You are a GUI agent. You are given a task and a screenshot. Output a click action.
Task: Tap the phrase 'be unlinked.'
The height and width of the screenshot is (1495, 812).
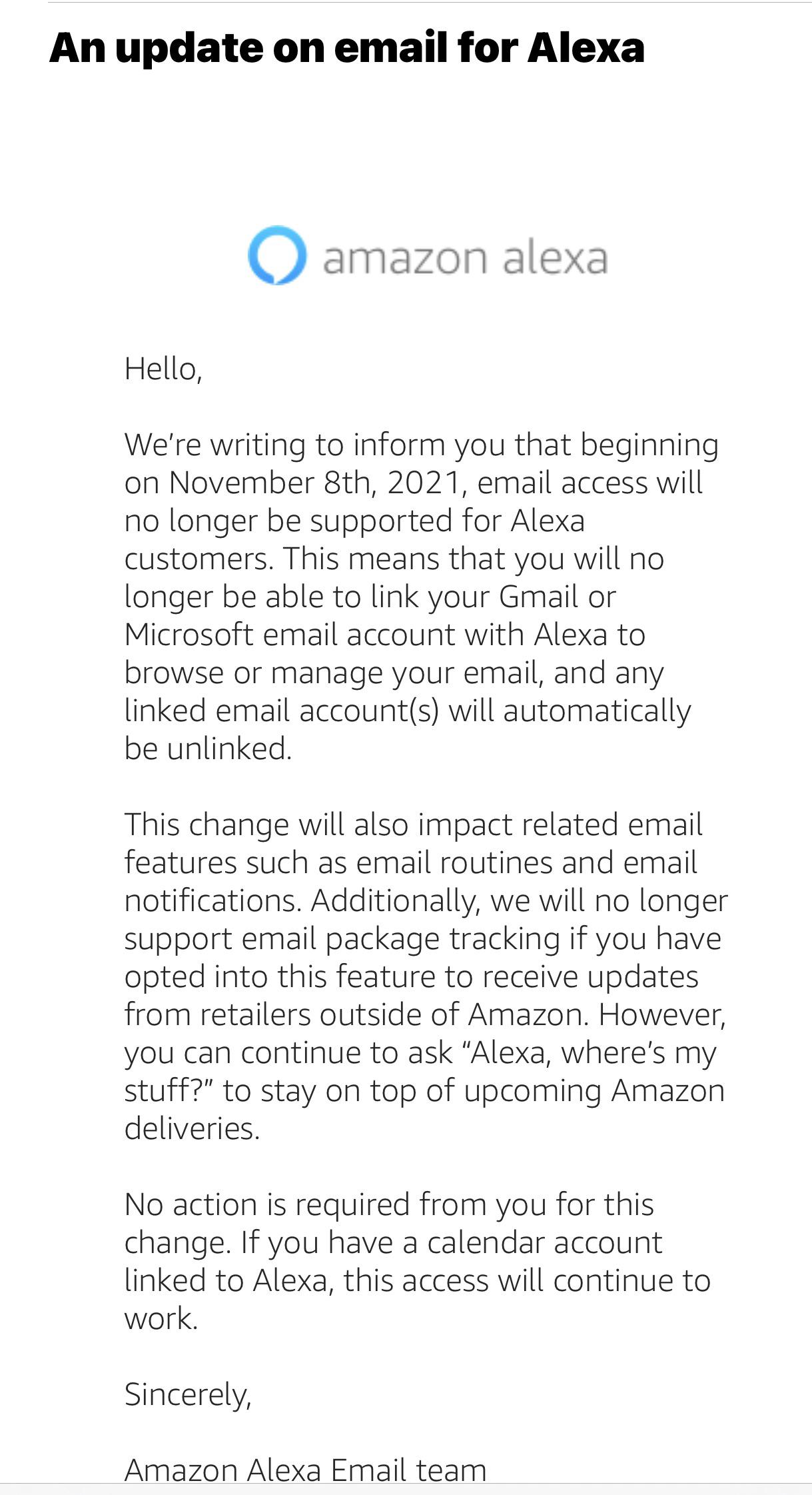[208, 748]
